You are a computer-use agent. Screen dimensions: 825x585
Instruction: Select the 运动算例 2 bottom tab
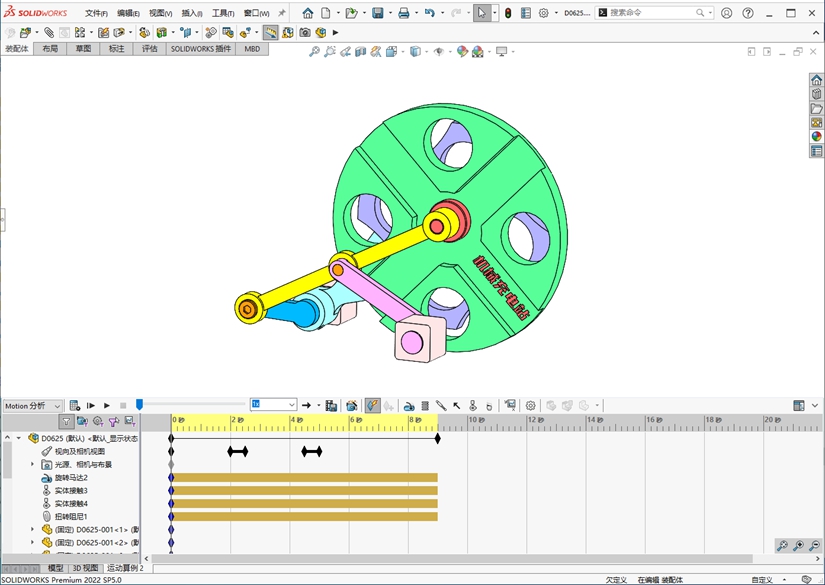click(x=125, y=568)
